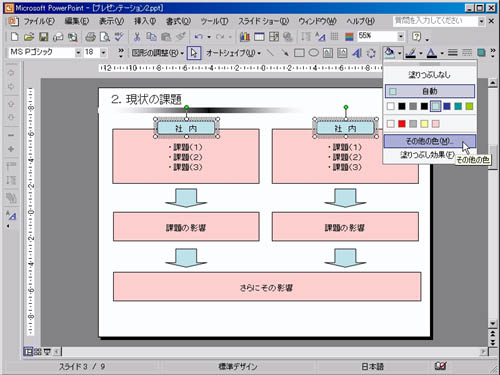Insert WordArt with the slanted A icon
This screenshot has height=375, width=500.
[x=357, y=53]
